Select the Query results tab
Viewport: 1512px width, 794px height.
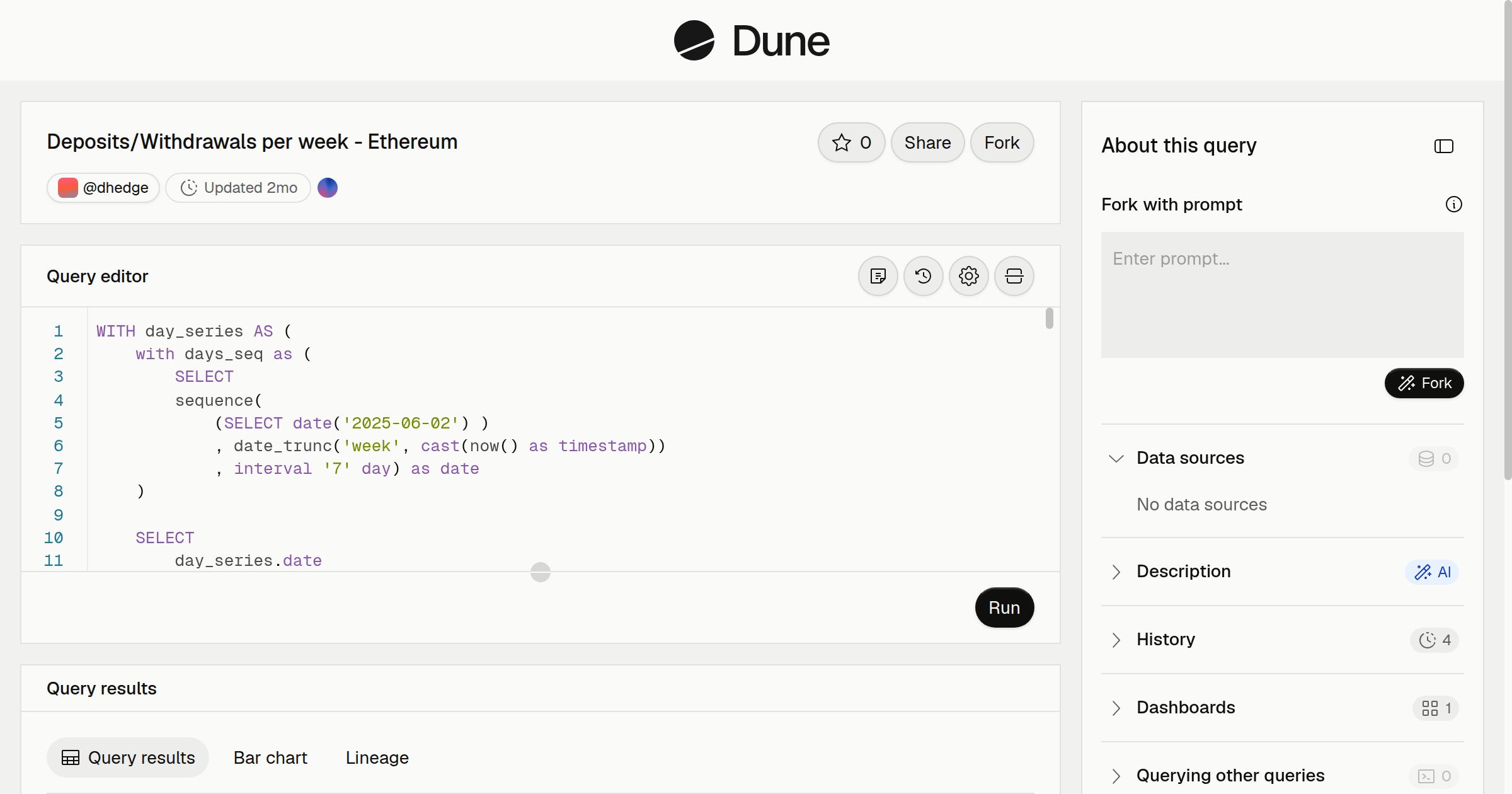128,757
